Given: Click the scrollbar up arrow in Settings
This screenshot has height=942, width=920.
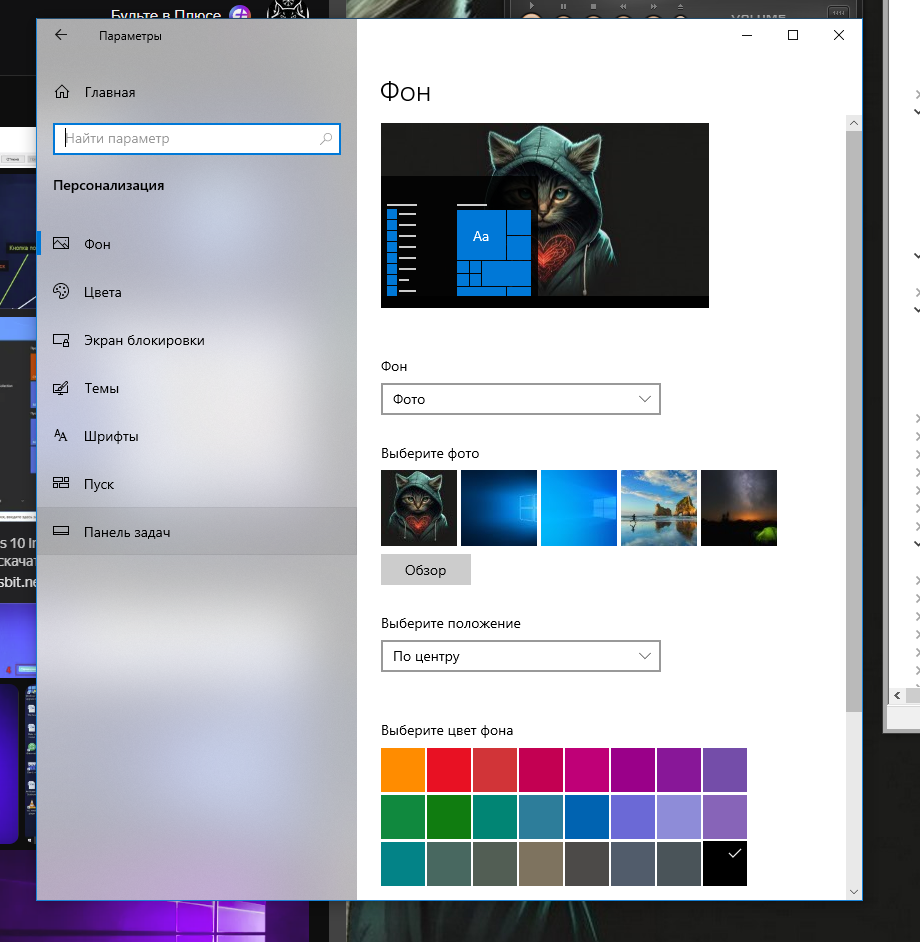Looking at the screenshot, I should [853, 123].
